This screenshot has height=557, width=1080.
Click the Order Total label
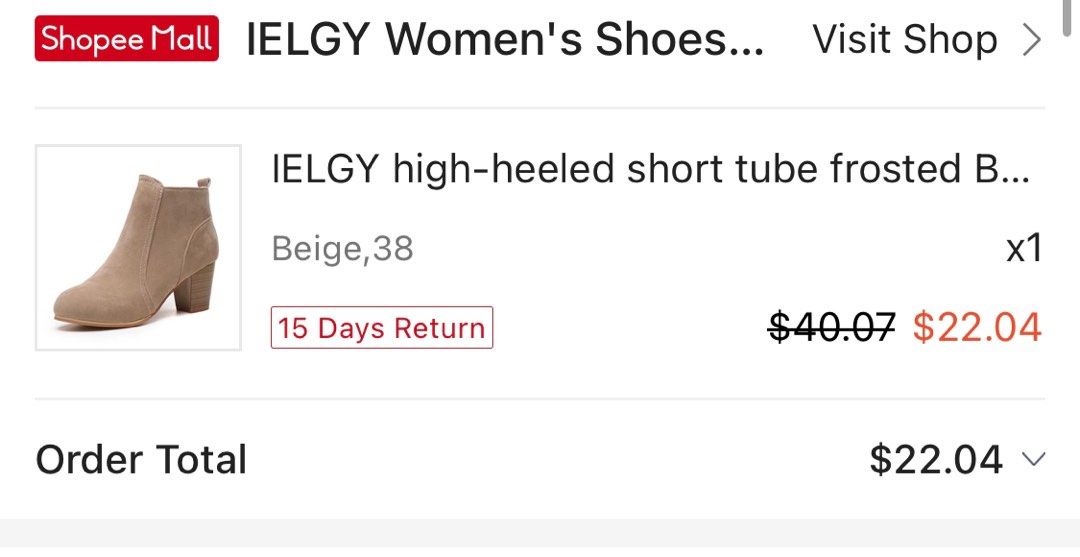coord(141,459)
